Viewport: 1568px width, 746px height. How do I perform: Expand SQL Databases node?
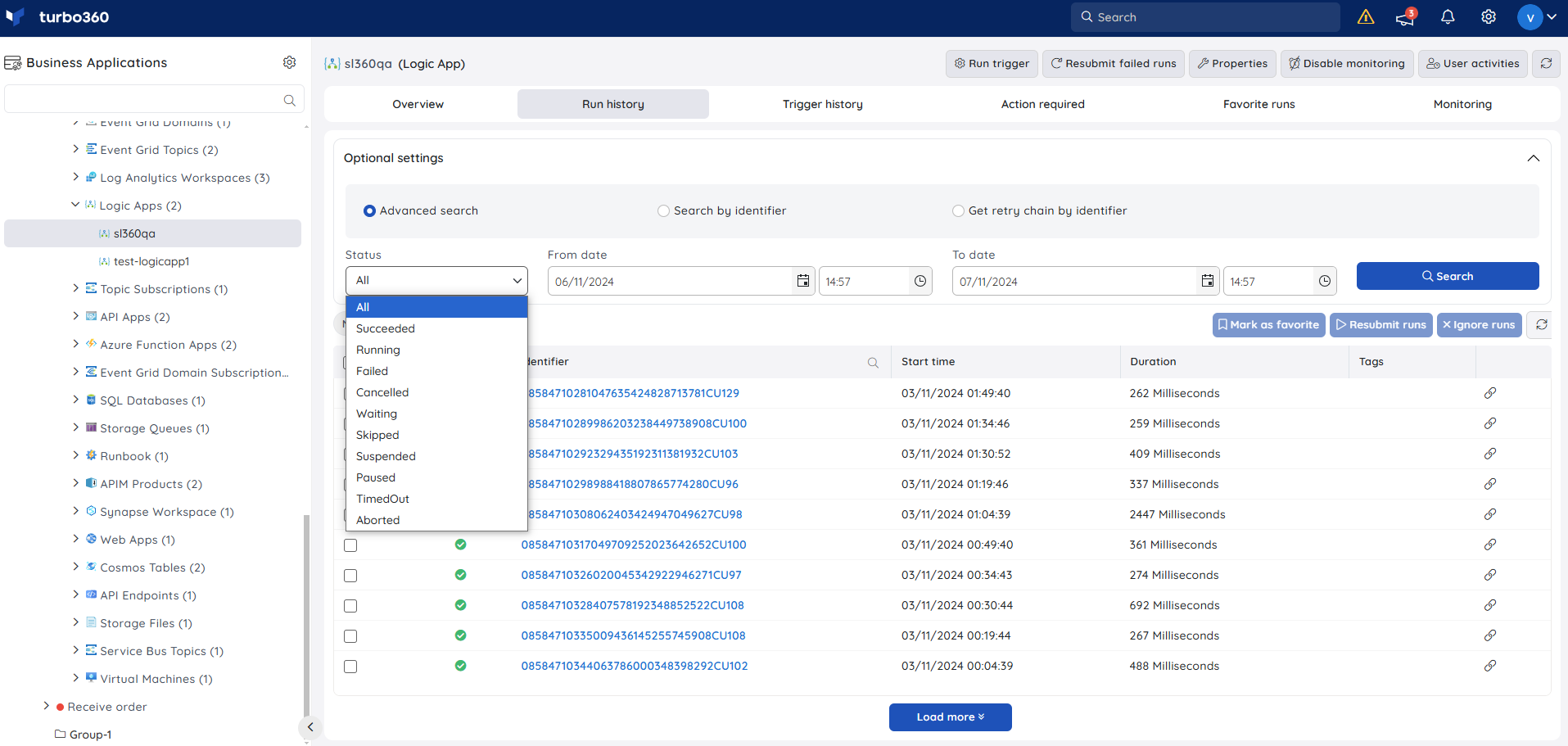[x=75, y=400]
